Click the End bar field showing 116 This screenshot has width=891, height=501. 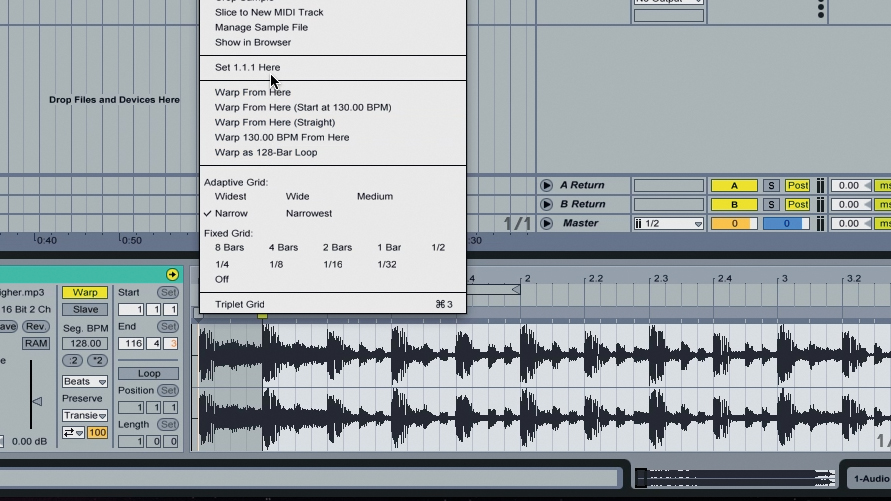pos(131,343)
